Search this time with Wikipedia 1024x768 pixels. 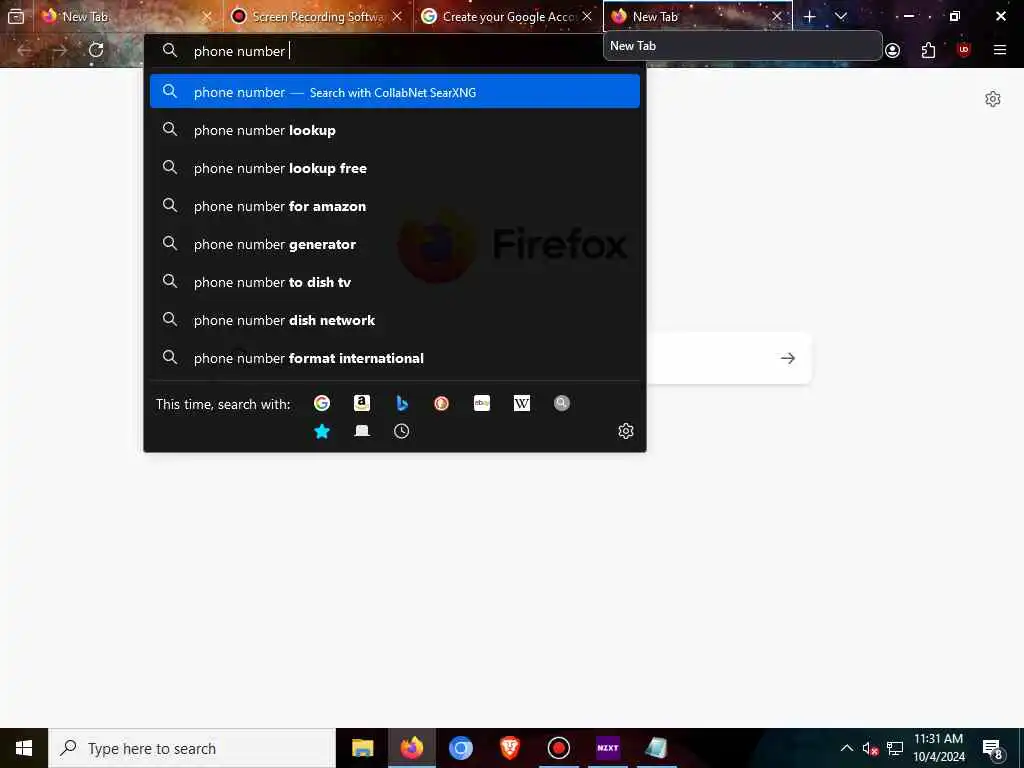click(x=522, y=404)
